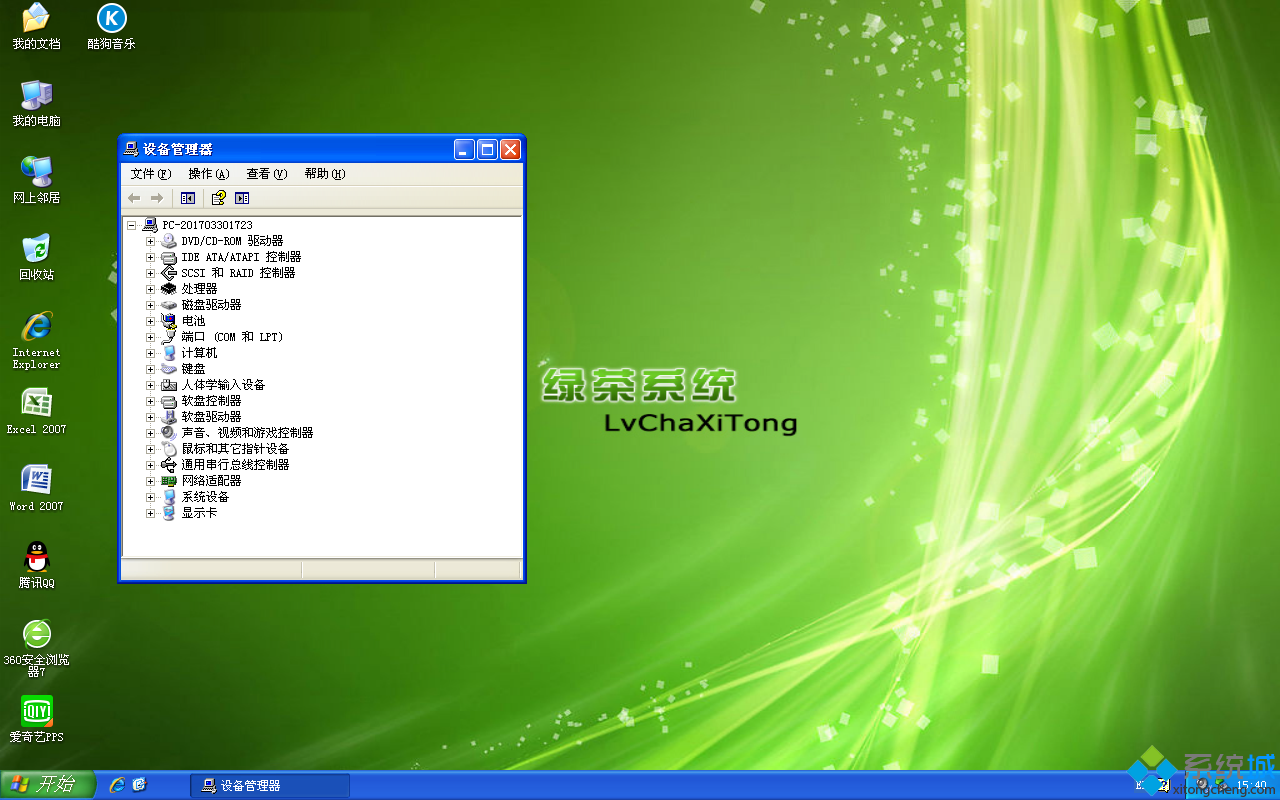Click the 设备管理器 taskbar button
1280x800 pixels.
270,786
